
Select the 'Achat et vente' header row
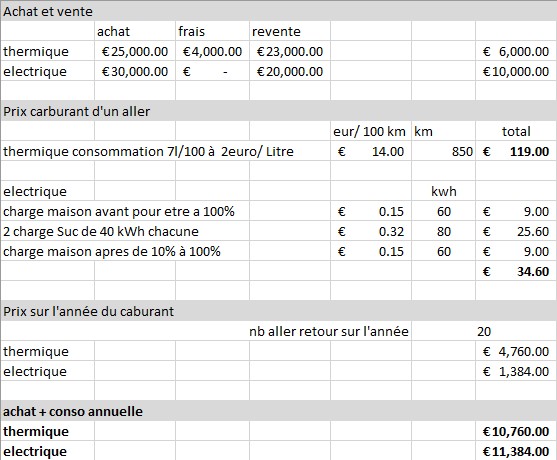pyautogui.click(x=278, y=11)
